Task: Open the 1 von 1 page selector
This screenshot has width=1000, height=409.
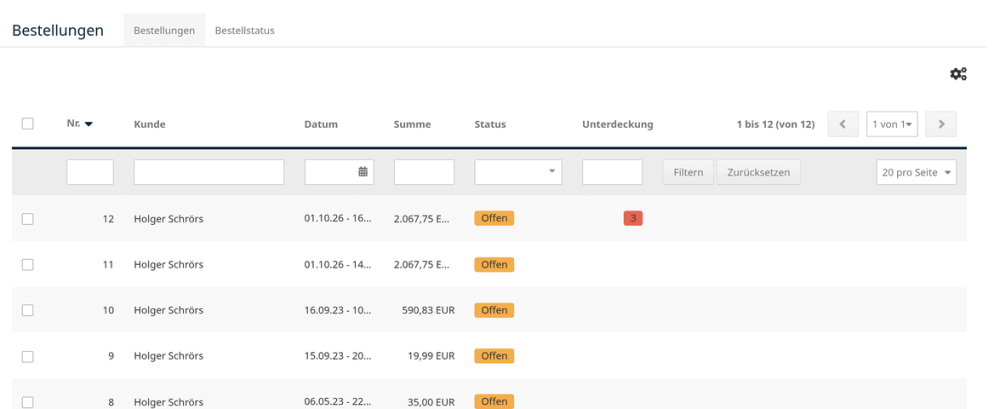Action: tap(892, 124)
